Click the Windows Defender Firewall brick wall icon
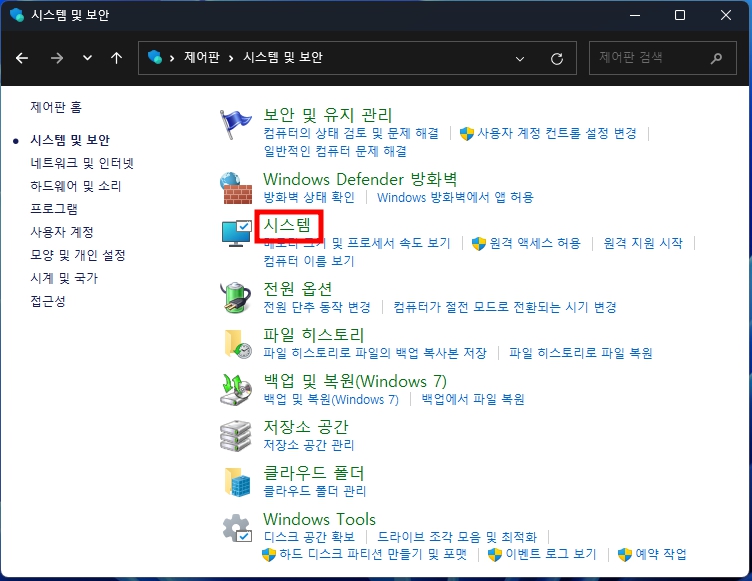The image size is (752, 581). pyautogui.click(x=236, y=188)
